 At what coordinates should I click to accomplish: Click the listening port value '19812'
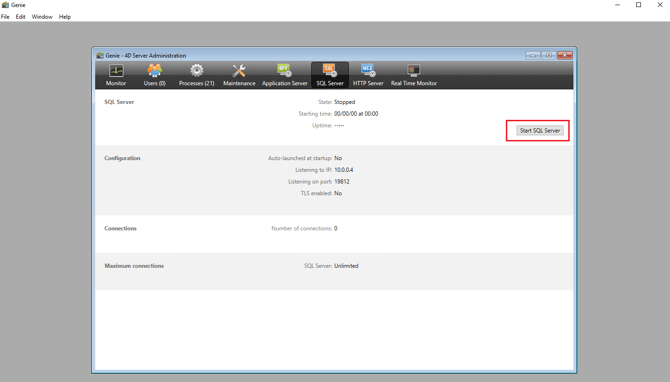tap(342, 182)
